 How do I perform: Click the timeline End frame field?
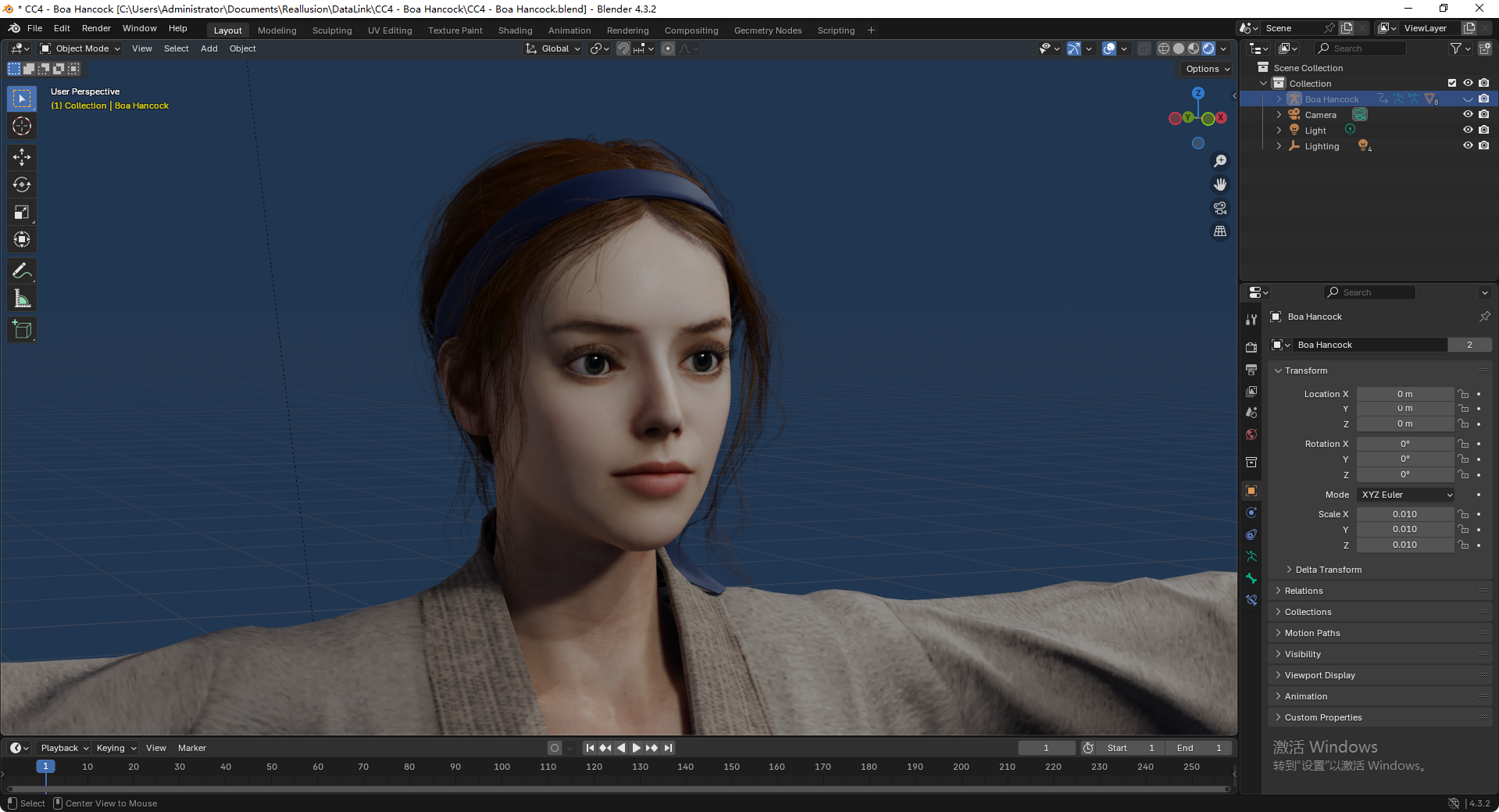point(1199,748)
